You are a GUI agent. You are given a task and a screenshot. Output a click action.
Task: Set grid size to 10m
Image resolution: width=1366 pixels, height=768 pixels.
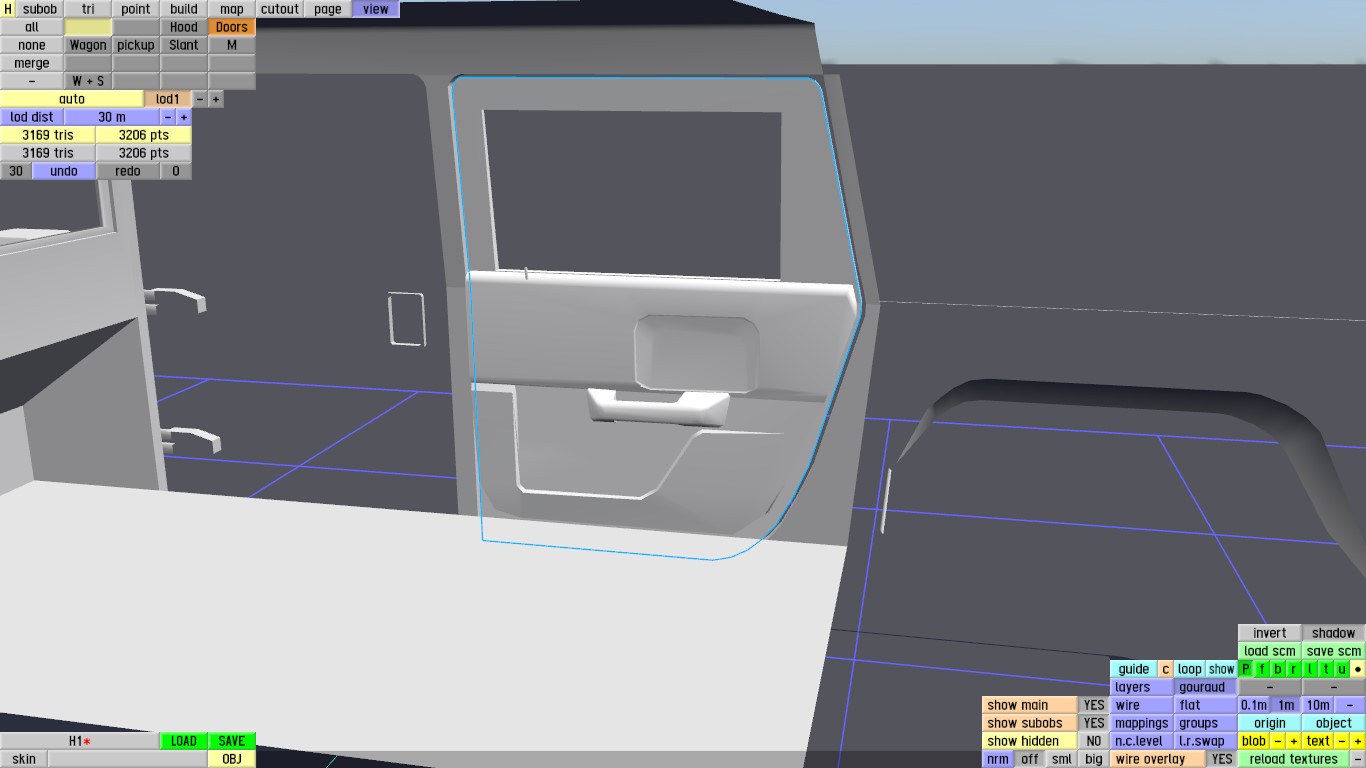(1318, 705)
